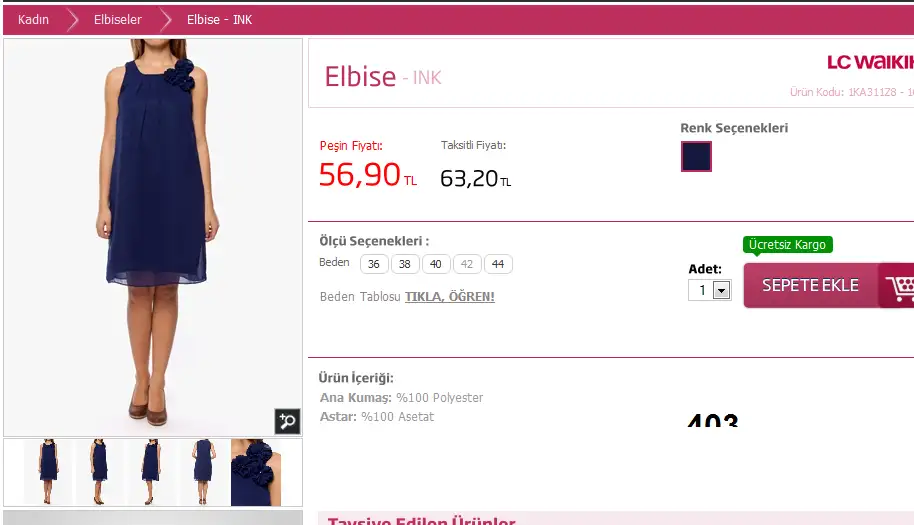914x525 pixels.
Task: View first dress thumbnail
Action: click(x=48, y=472)
